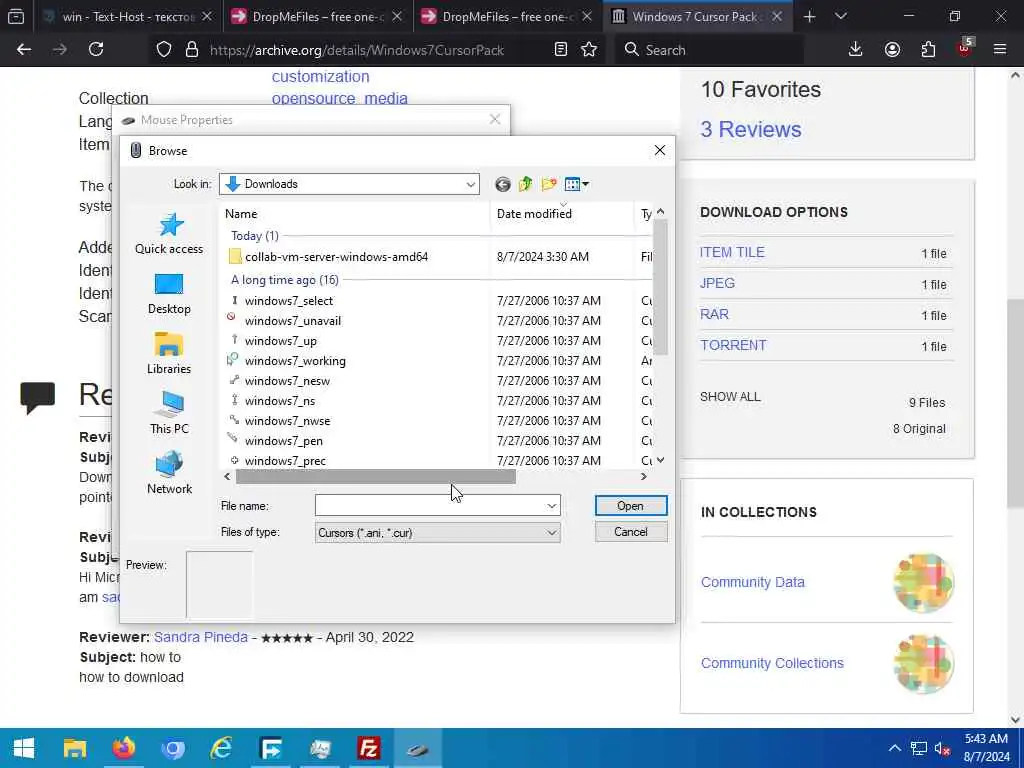Screen dimensions: 1024x768
Task: Toggle reader view icon
Action: click(560, 50)
